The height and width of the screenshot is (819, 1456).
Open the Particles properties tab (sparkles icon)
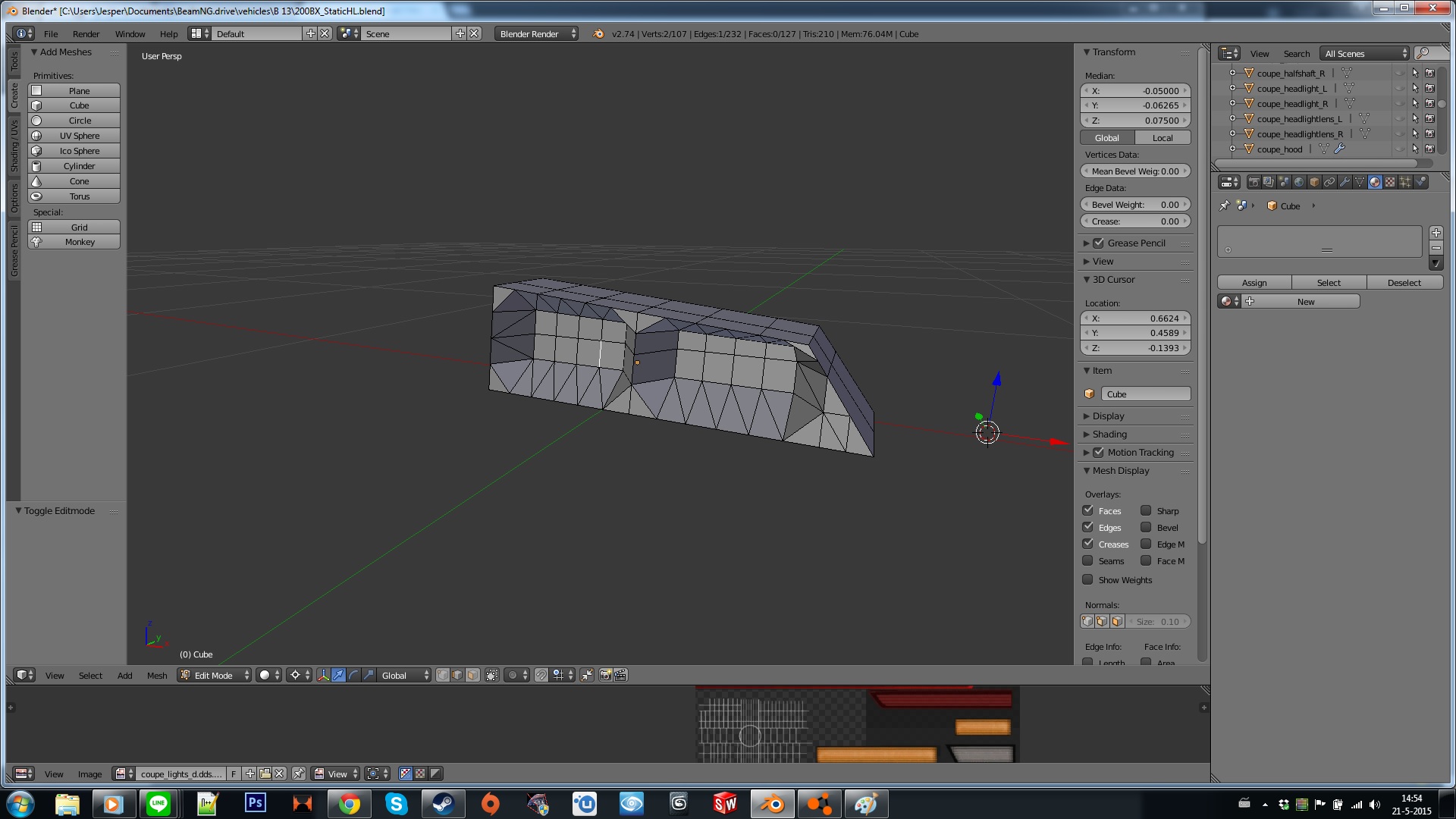coord(1405,182)
